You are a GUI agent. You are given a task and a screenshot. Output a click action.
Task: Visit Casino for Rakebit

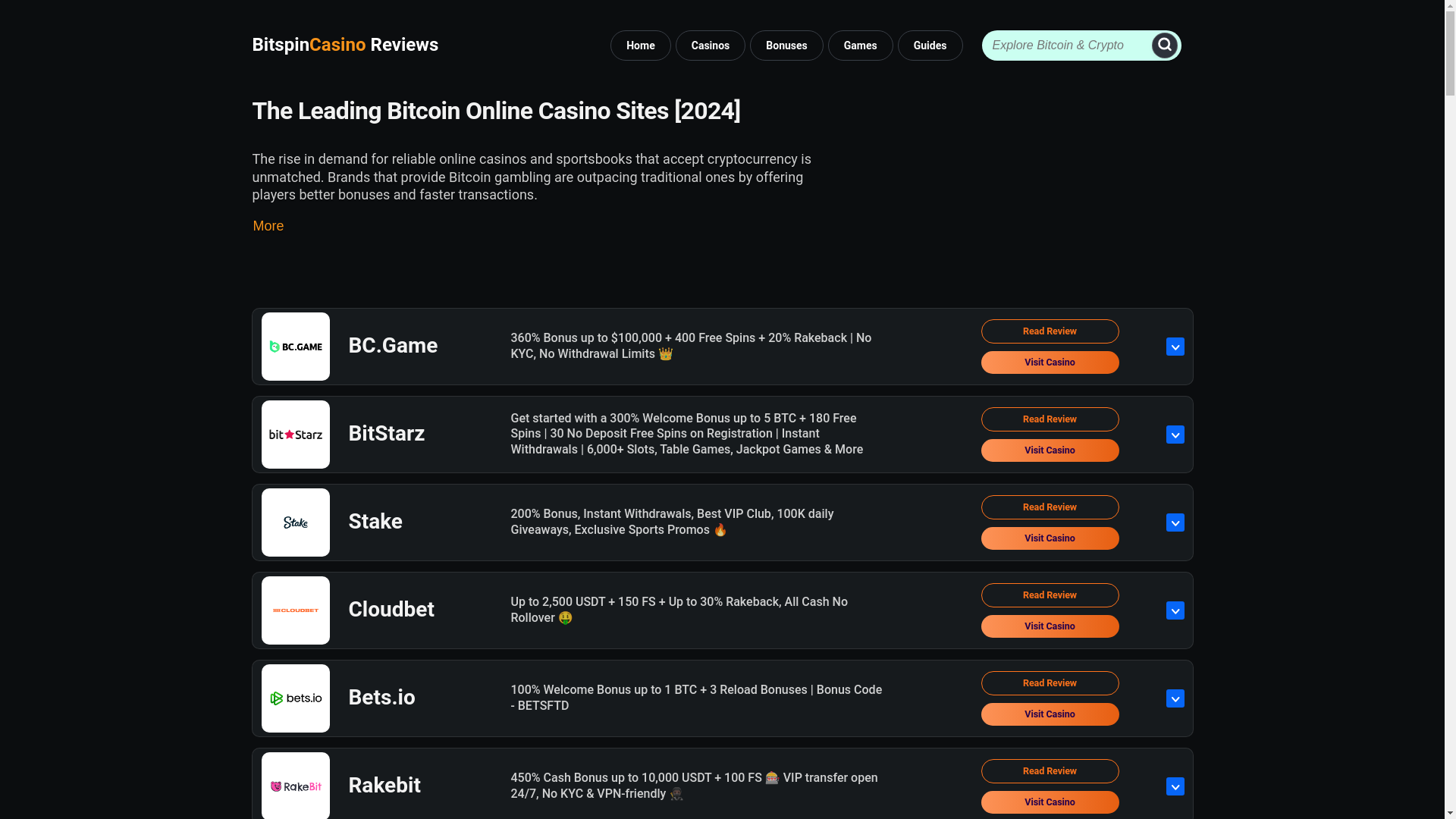tap(1050, 802)
